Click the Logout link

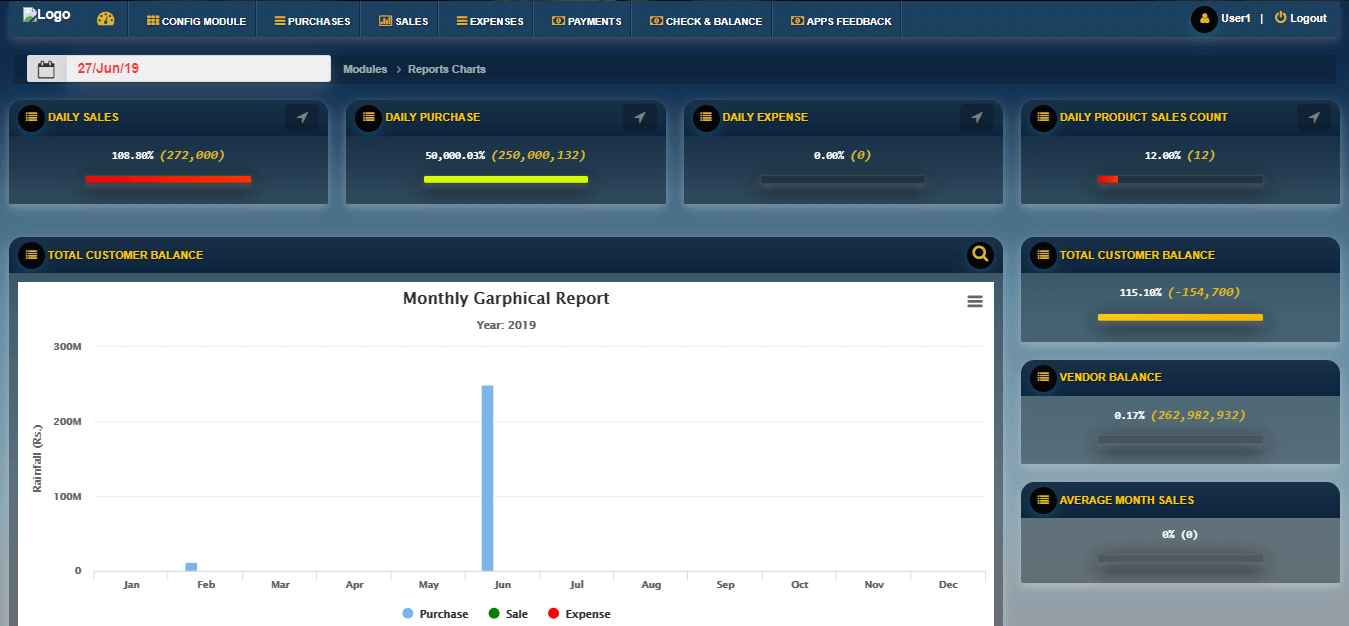1301,18
